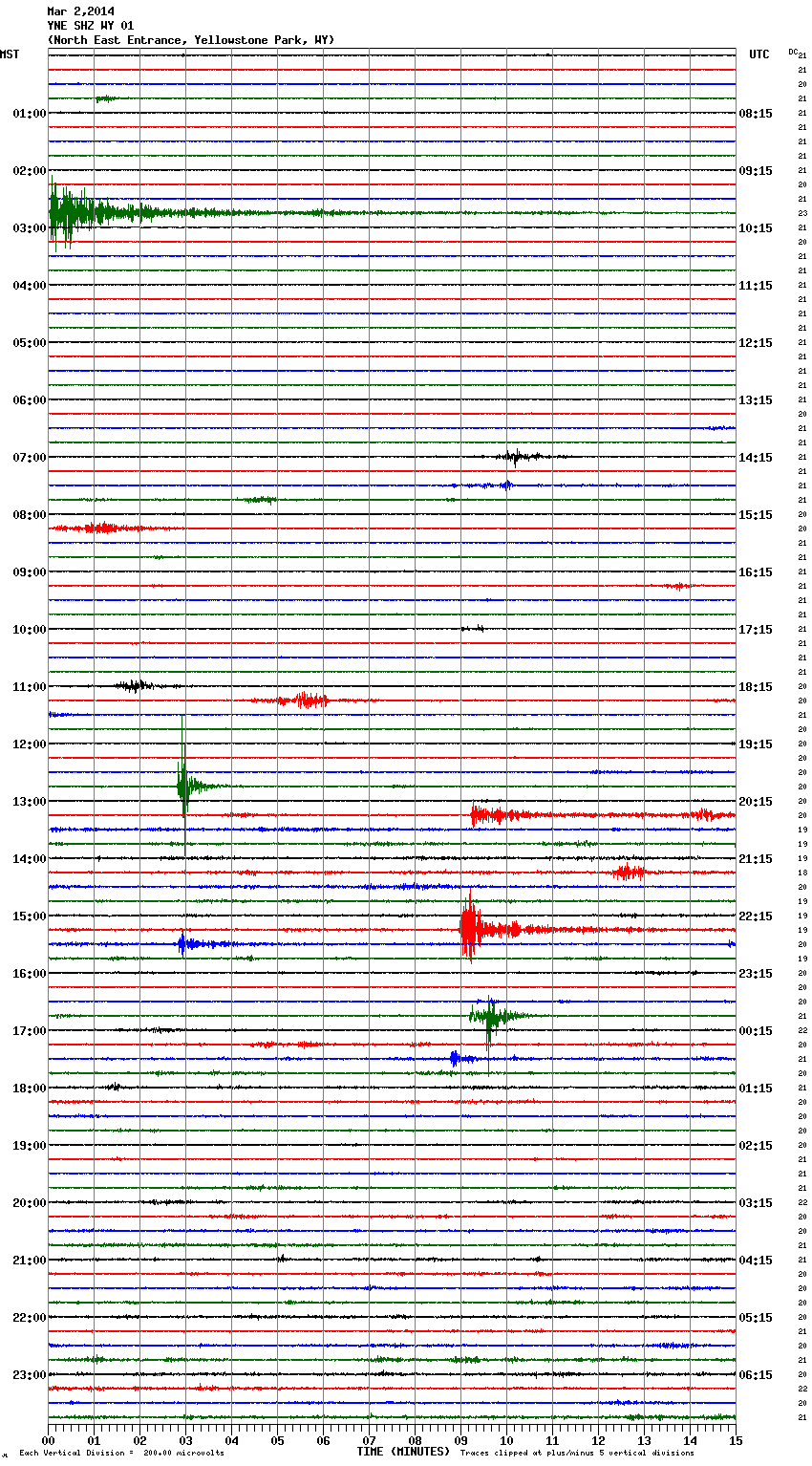Click minute 12 on the bottom time axis
The image size is (812, 1466).
[598, 1439]
